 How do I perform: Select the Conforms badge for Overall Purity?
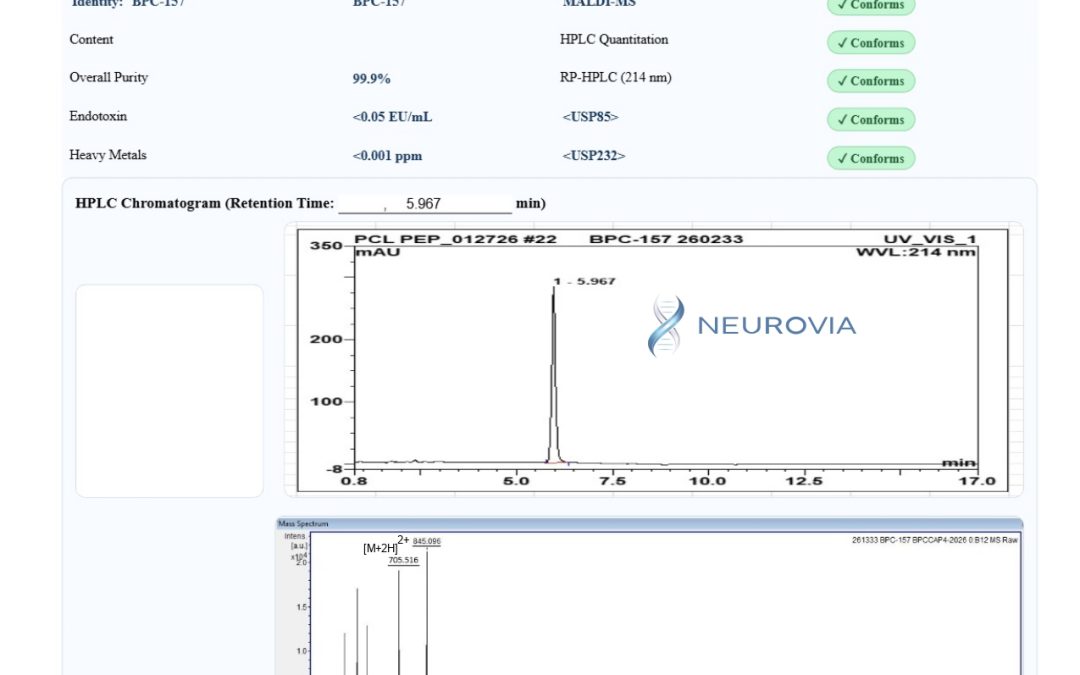(871, 81)
